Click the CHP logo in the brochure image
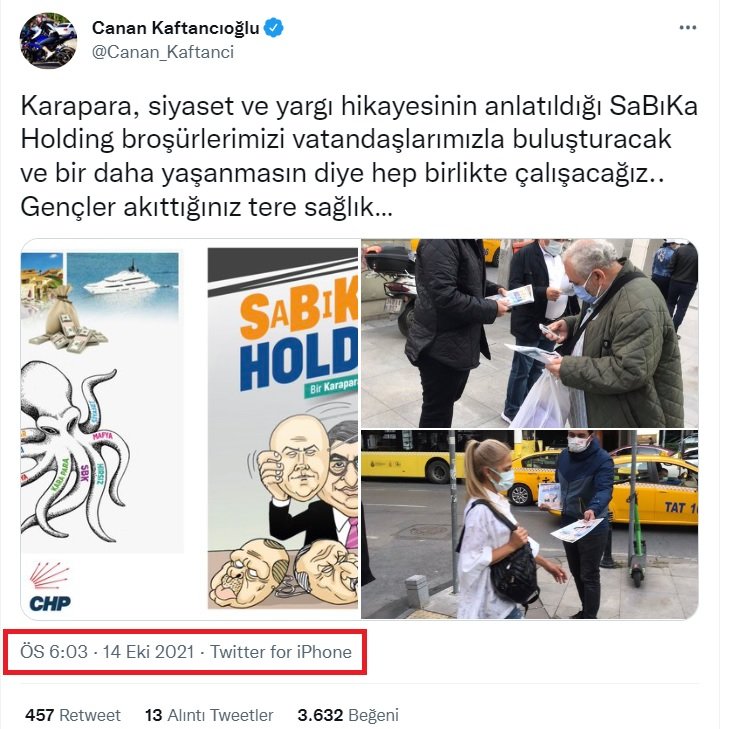Viewport: 733px width, 729px height. (x=50, y=588)
